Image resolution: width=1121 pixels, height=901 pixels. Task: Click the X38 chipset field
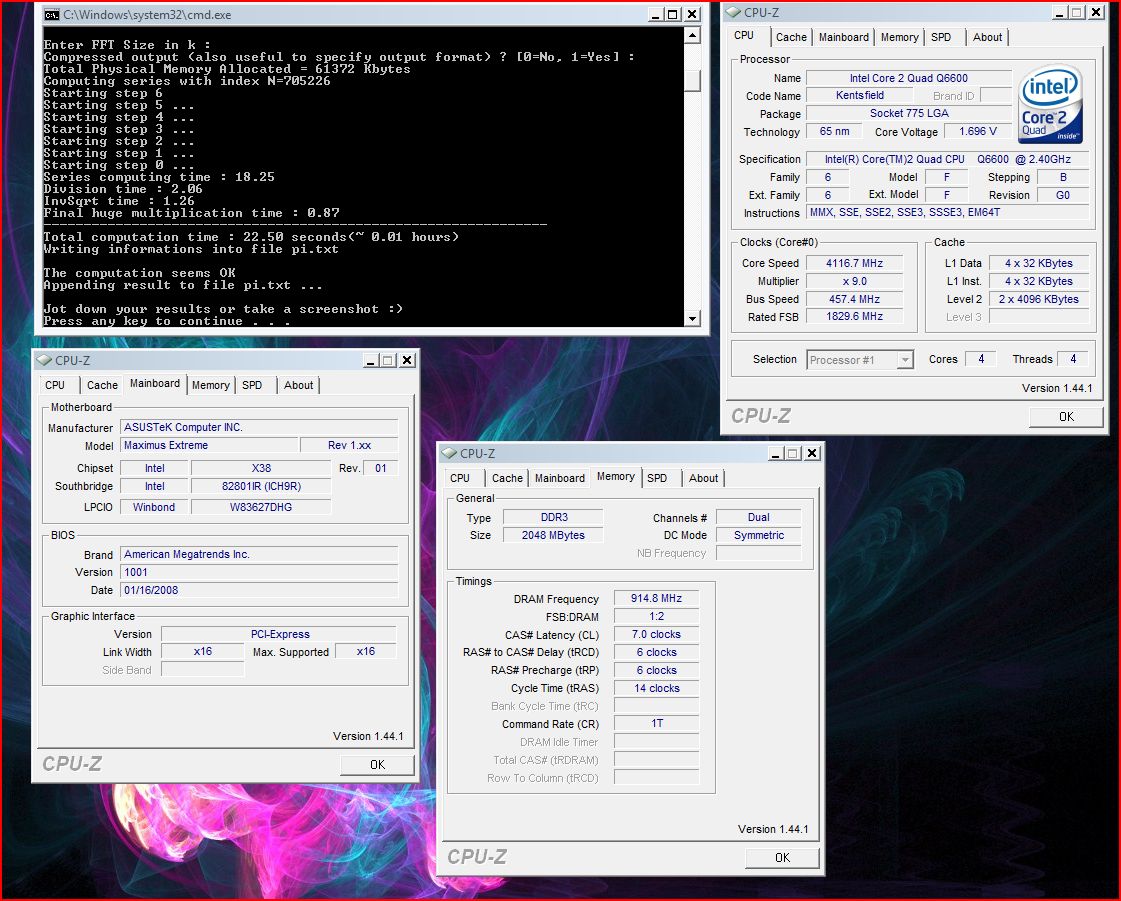261,468
